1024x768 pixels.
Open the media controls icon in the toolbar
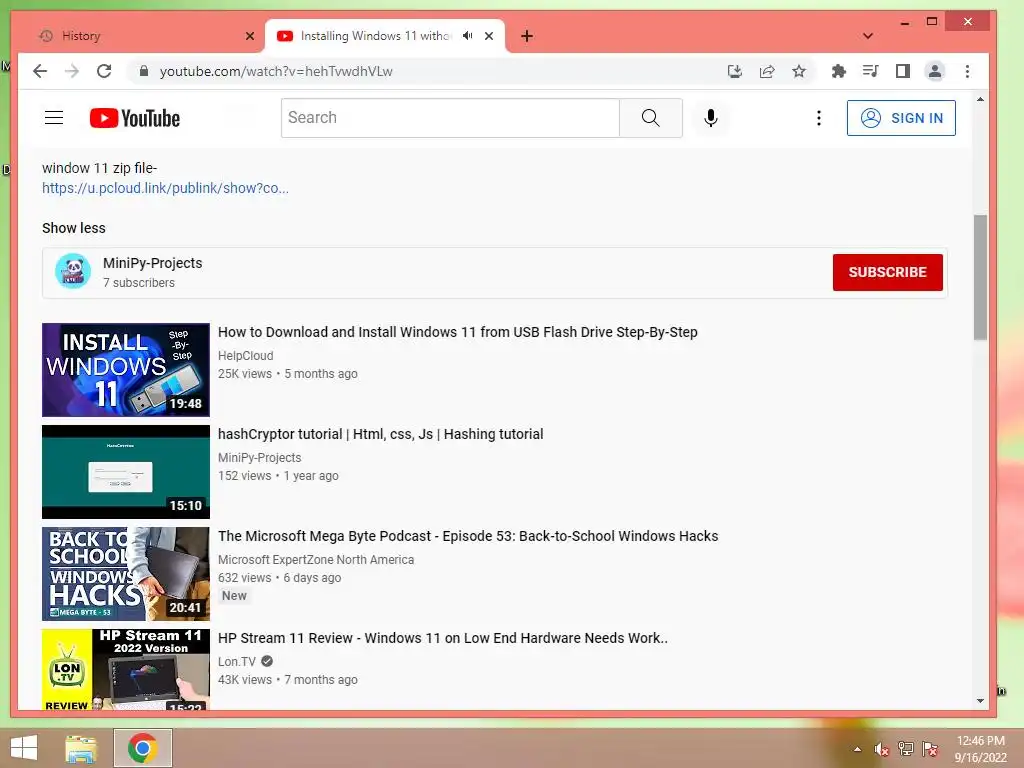click(871, 71)
